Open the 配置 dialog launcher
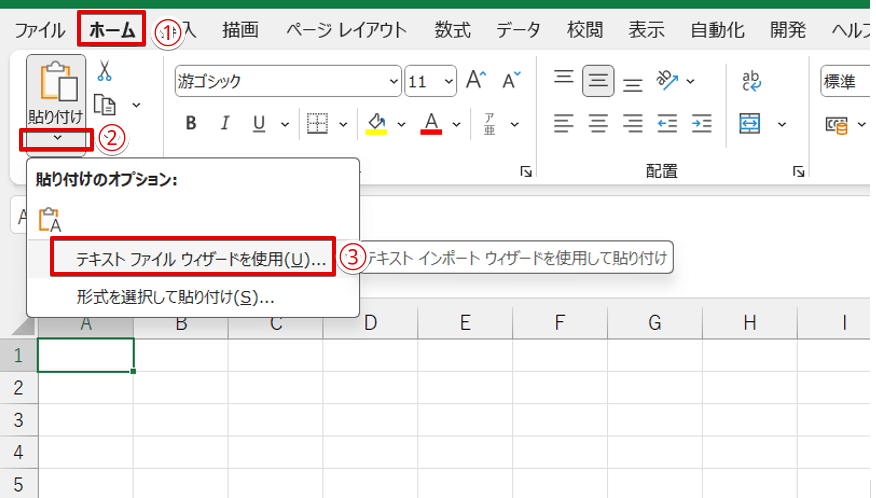 click(798, 172)
